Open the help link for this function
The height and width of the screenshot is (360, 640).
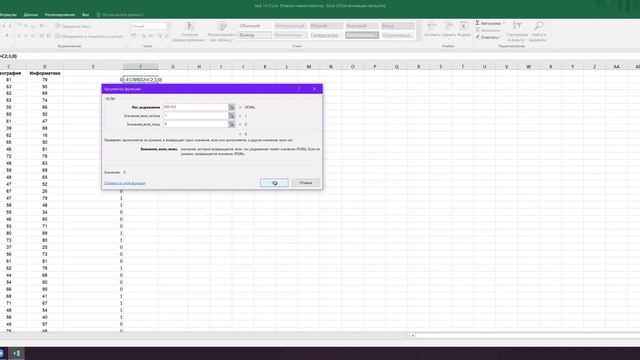click(124, 183)
